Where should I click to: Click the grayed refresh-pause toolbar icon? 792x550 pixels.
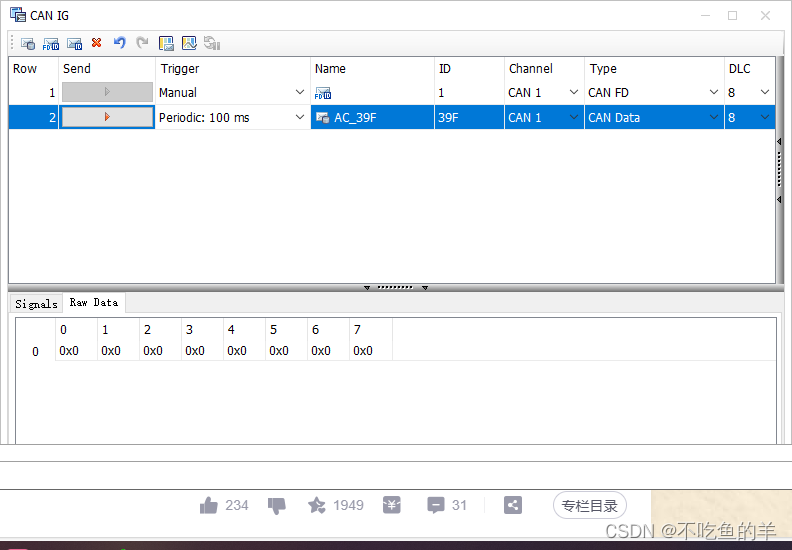[x=212, y=43]
